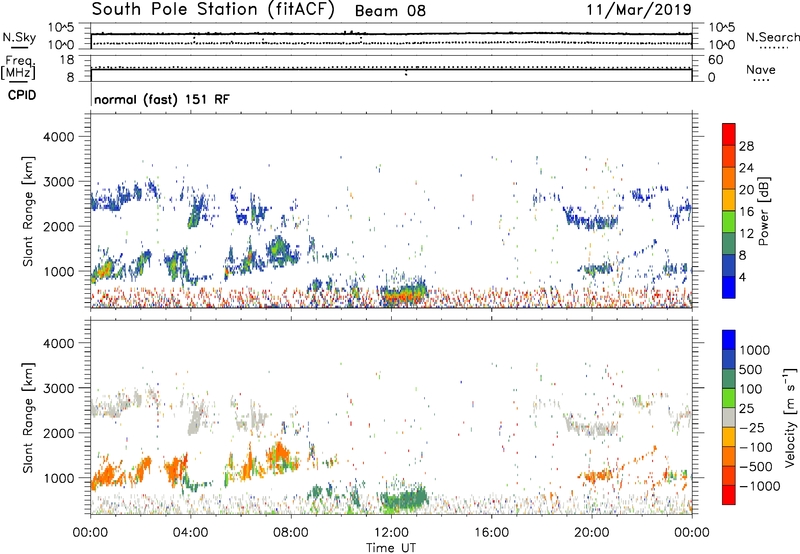Screen dimensions: 800x554
Task: Click the '18' frequency axis value
Action: (68, 60)
